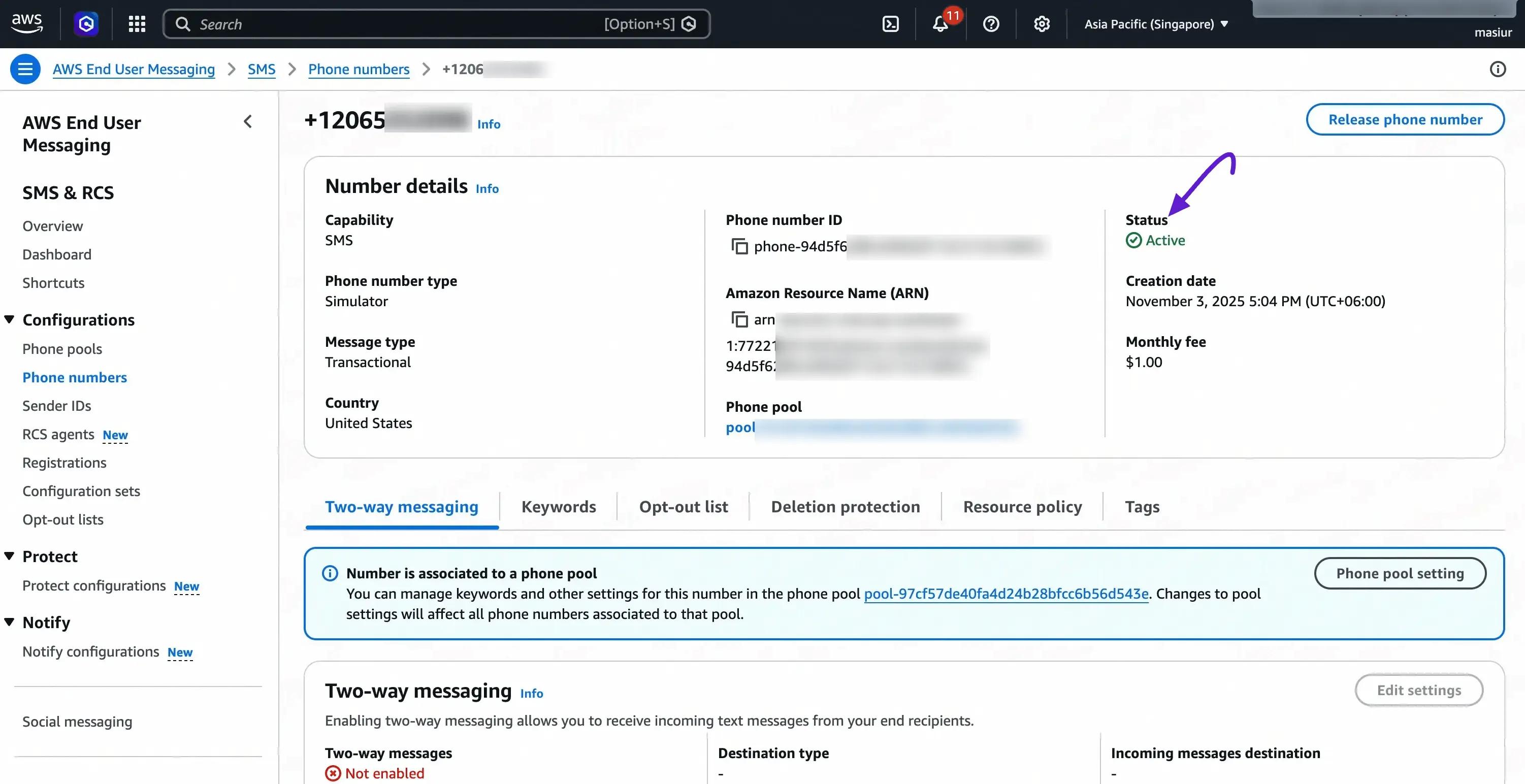This screenshot has height=784, width=1525.
Task: Open Registrations in sidebar
Action: 64,463
